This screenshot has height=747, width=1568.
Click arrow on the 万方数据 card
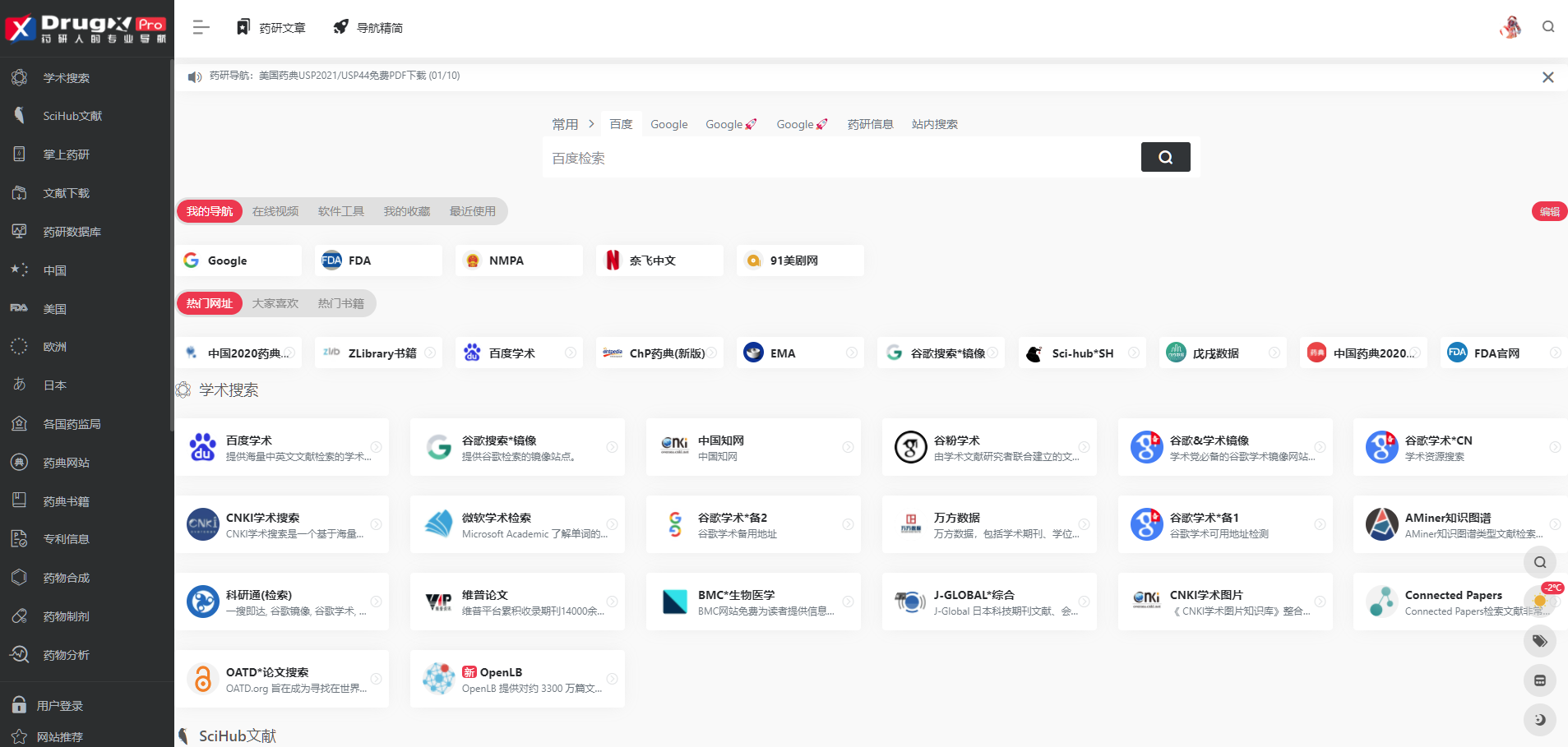pos(1084,524)
